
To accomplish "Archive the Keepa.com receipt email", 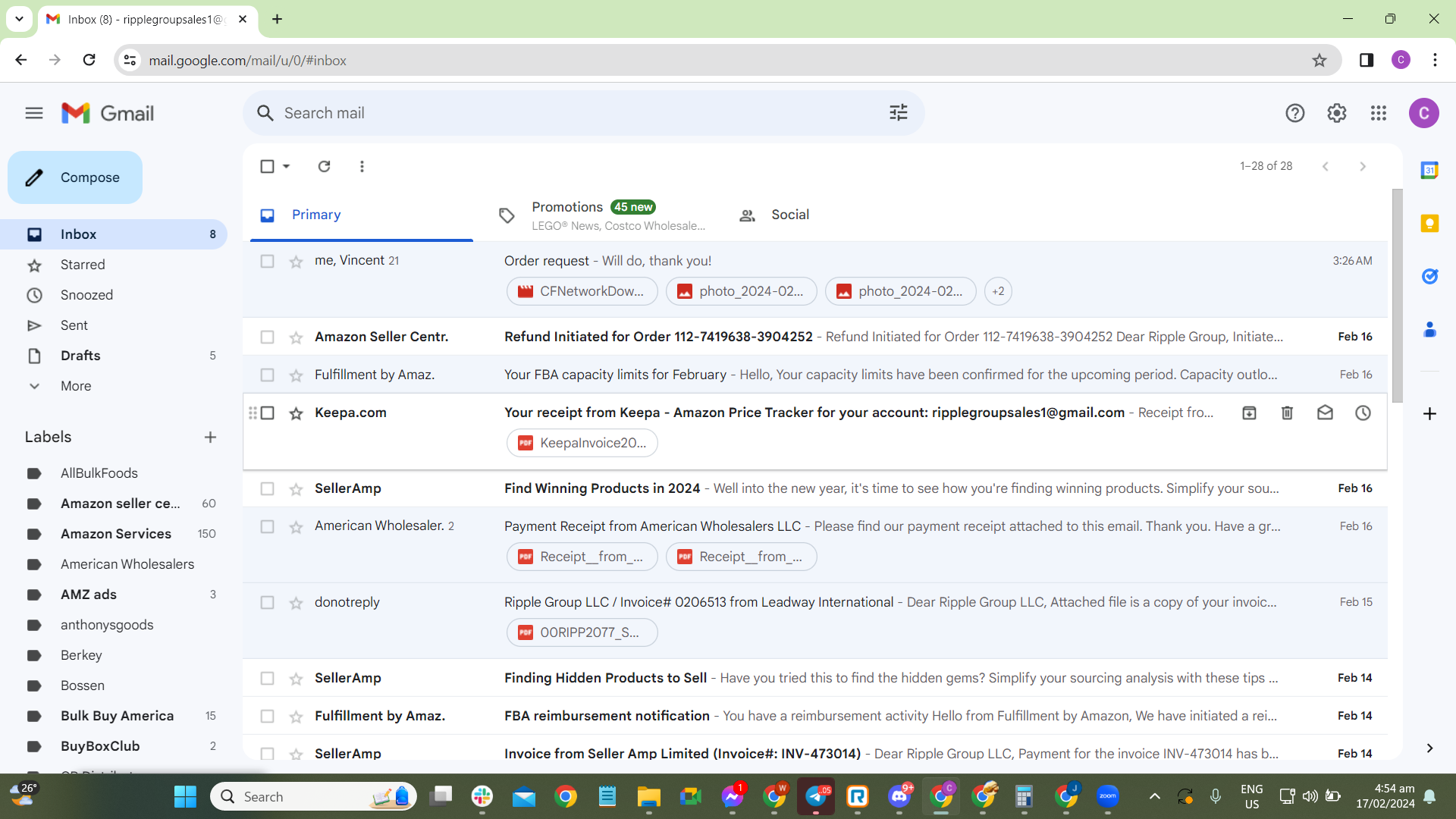I will click(1249, 413).
